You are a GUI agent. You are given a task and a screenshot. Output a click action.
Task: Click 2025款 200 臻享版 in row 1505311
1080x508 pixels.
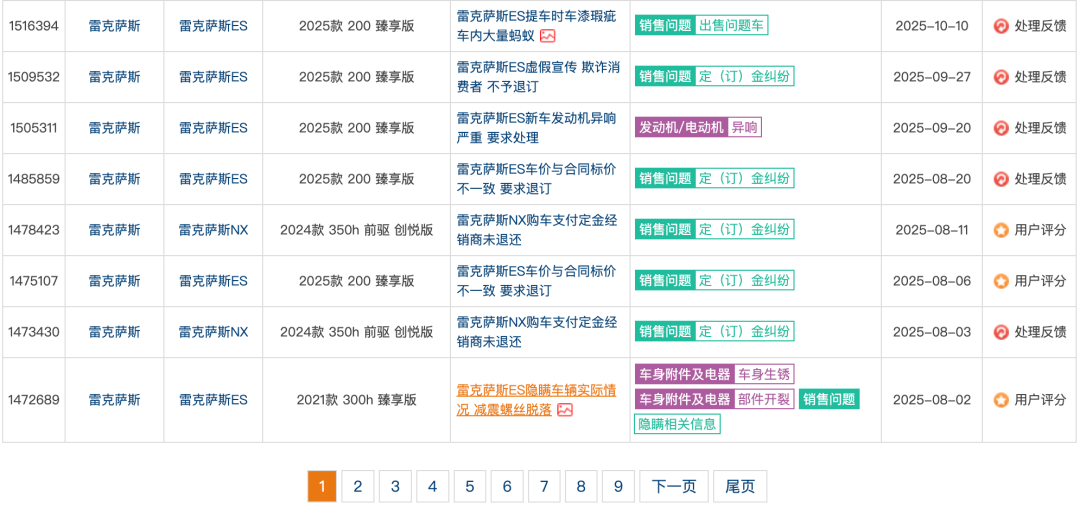[x=356, y=128]
